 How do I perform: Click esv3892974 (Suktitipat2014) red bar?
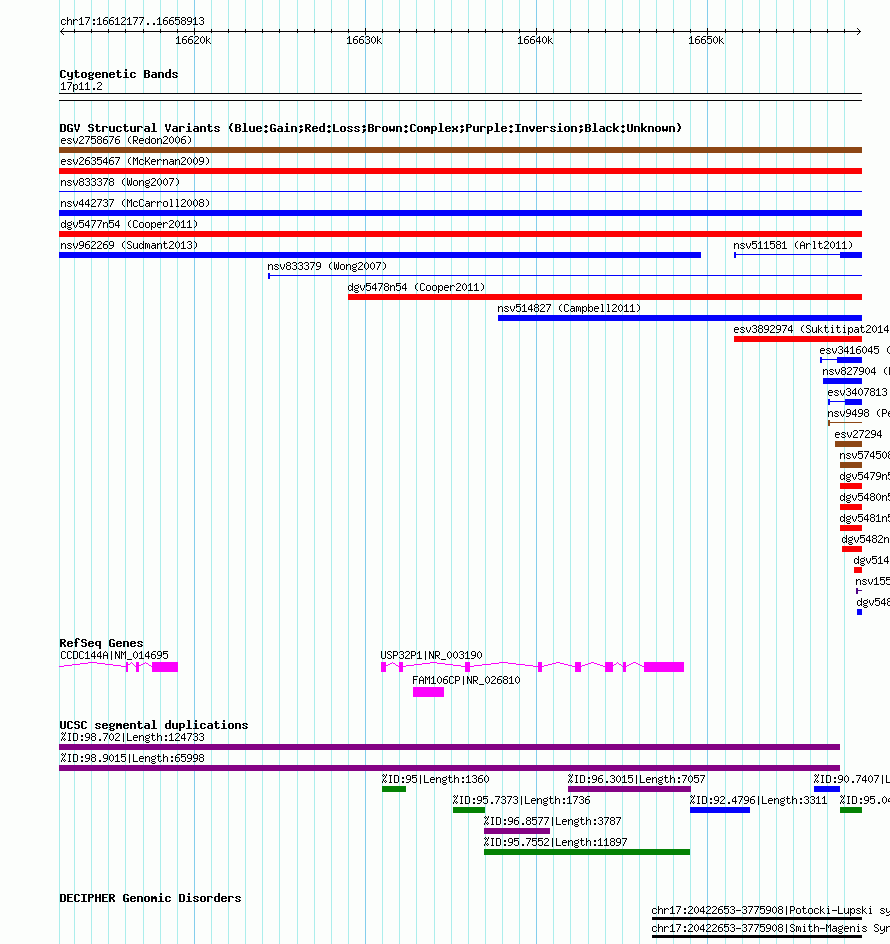click(798, 339)
